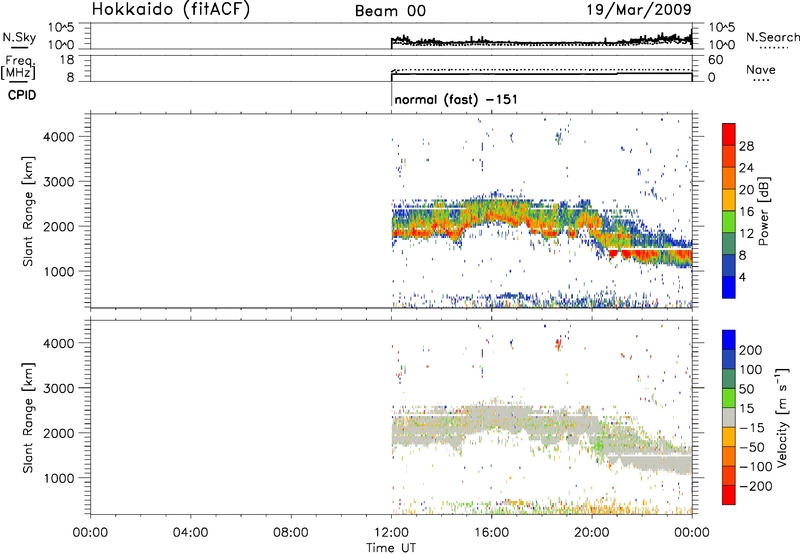Click "Slant Range [km]" label of power panel
This screenshot has height=554, width=800.
[28, 211]
